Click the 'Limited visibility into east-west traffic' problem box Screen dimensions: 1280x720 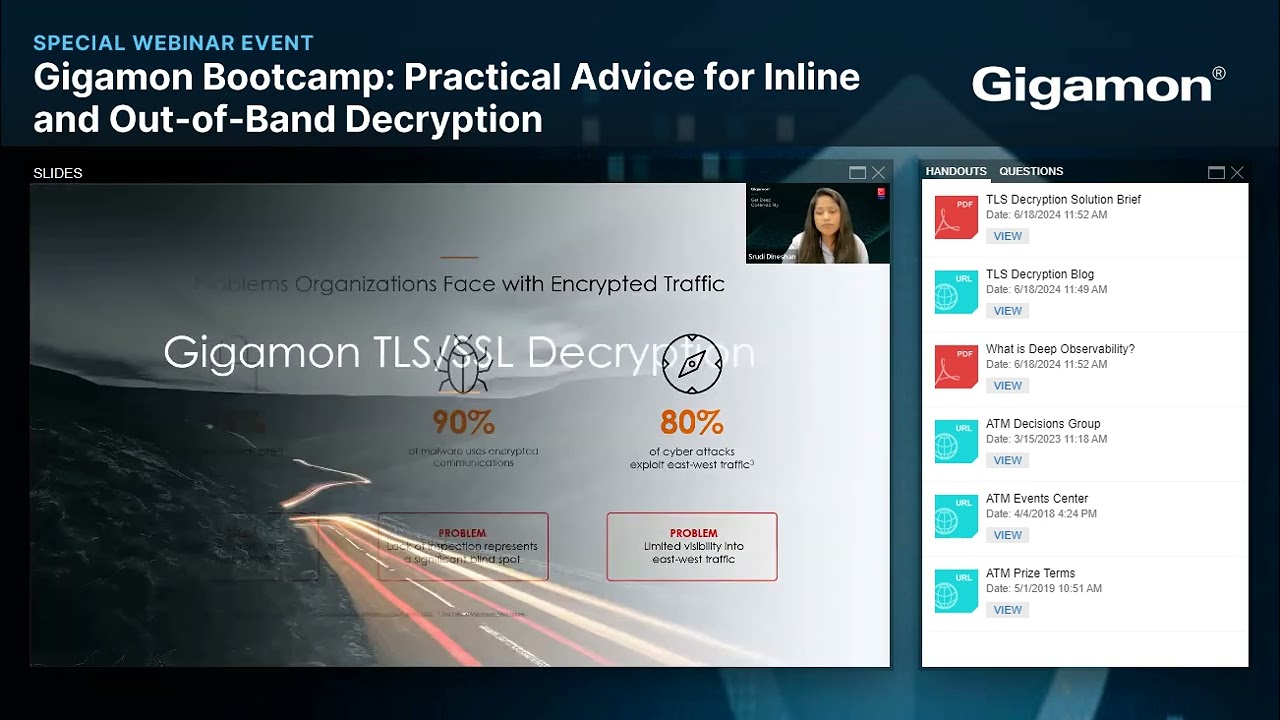click(692, 547)
